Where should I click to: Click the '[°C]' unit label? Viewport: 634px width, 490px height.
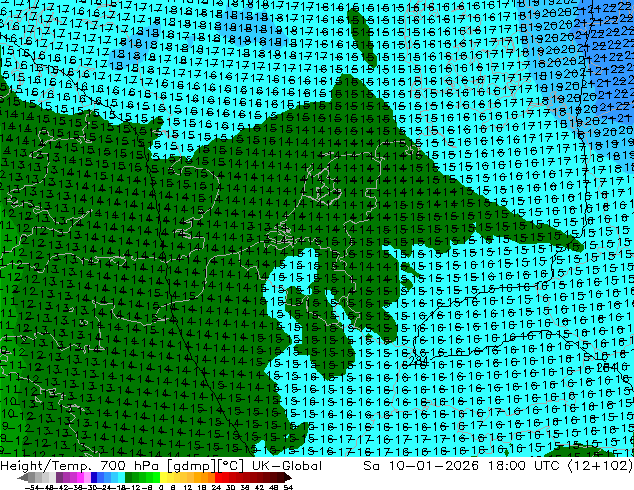231,466
